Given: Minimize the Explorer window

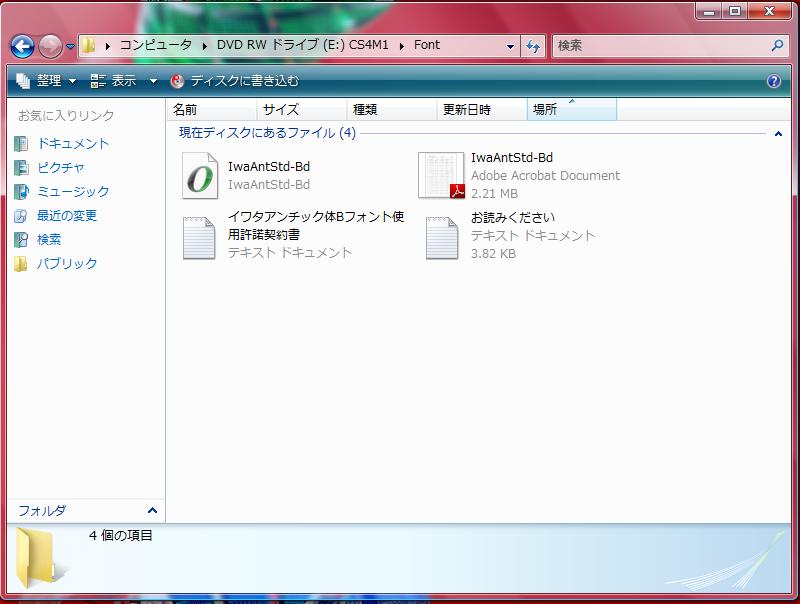Looking at the screenshot, I should click(x=710, y=11).
